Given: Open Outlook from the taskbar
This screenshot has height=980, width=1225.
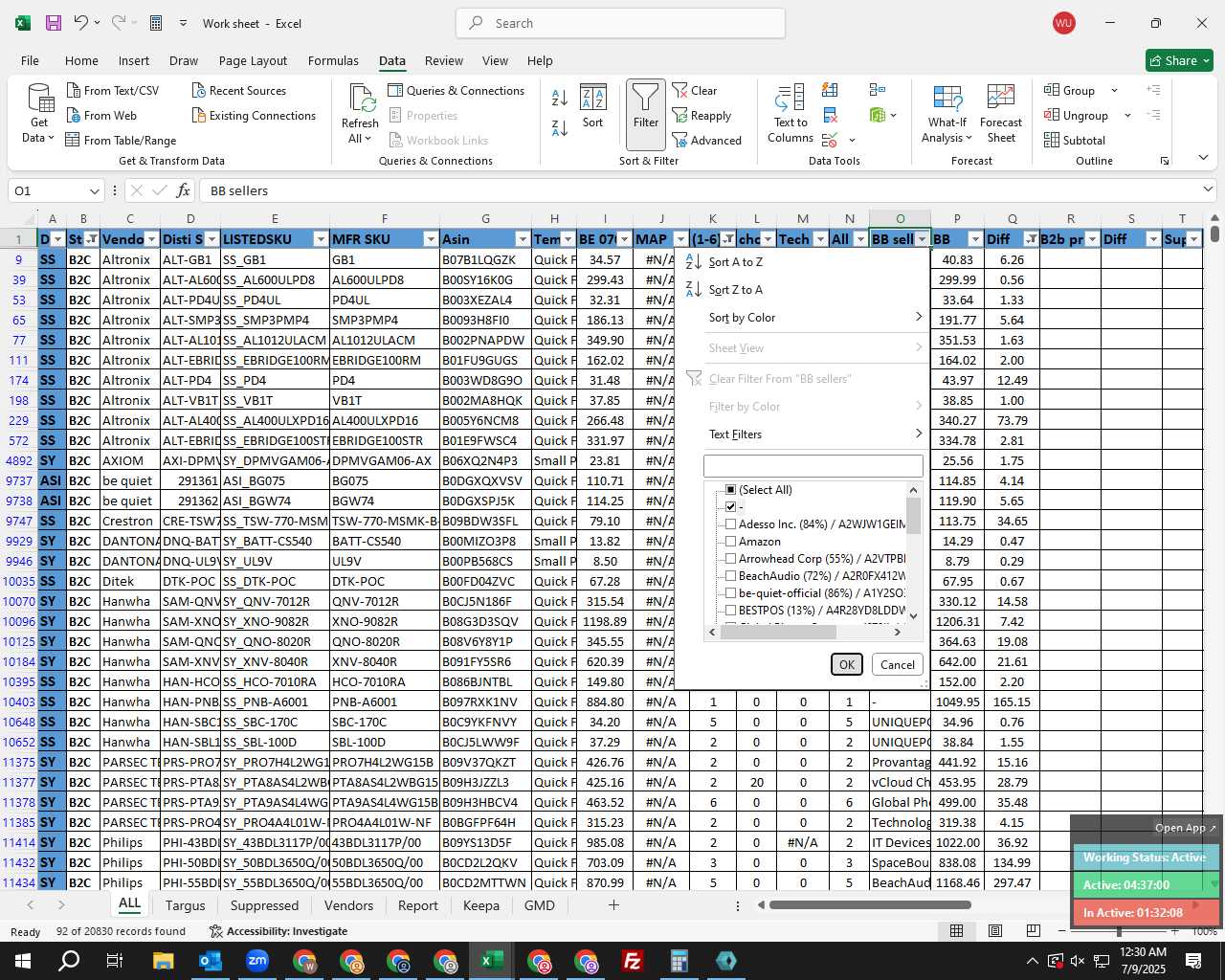Looking at the screenshot, I should tap(210, 961).
